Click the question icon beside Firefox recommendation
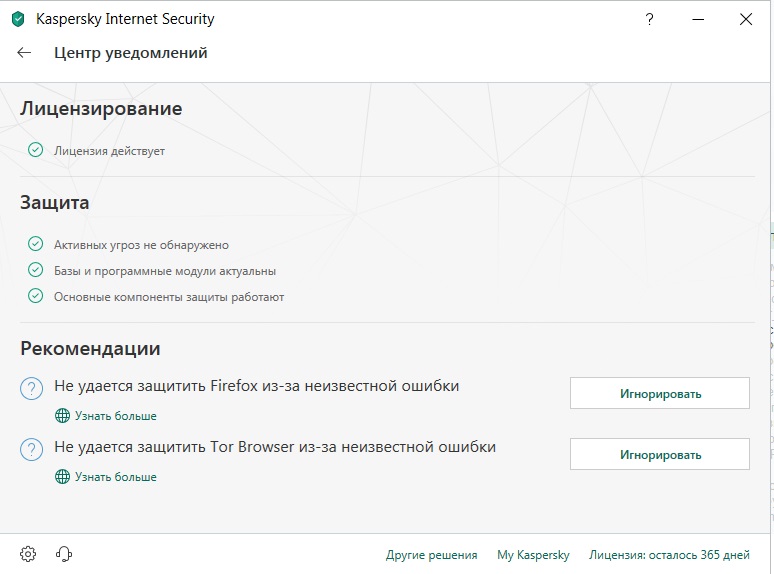Viewport: 774px width, 574px height. (32, 388)
